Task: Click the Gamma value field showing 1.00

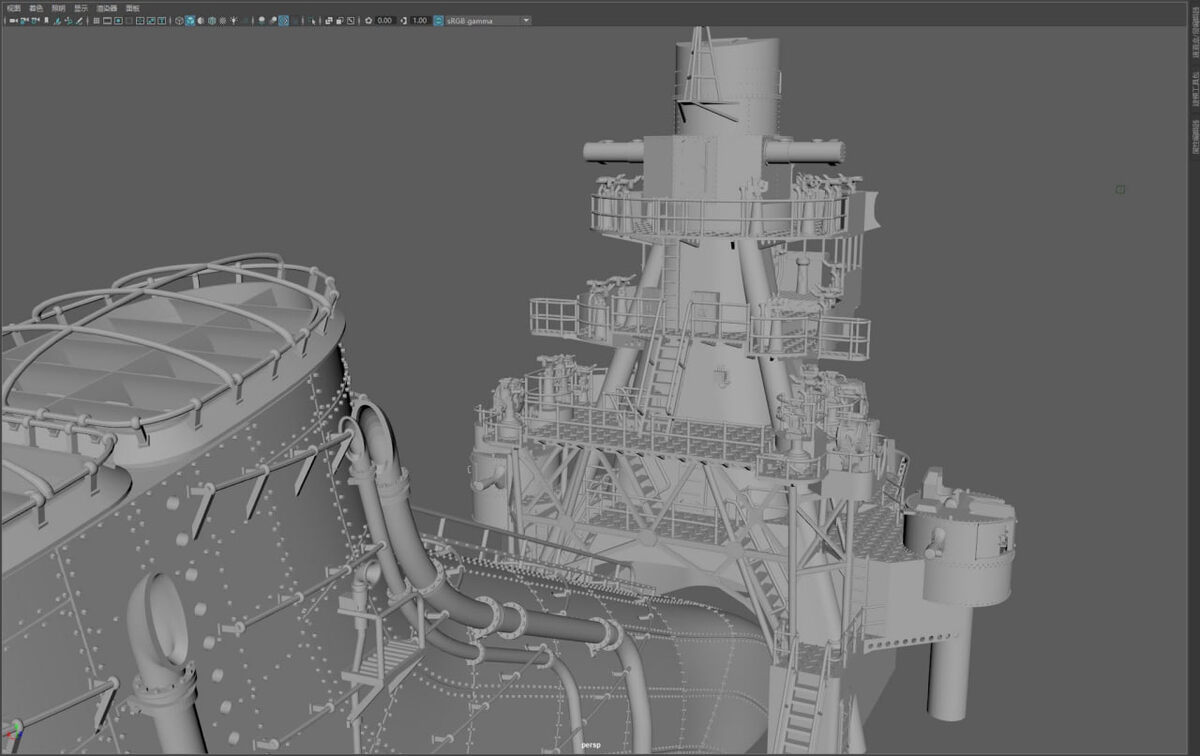Action: point(420,20)
